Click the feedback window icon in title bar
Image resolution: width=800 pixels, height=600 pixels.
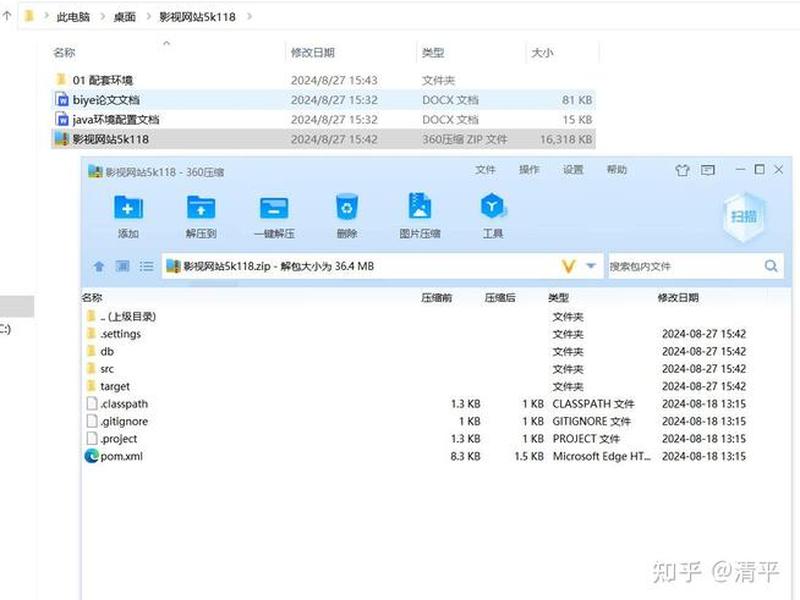pos(708,170)
